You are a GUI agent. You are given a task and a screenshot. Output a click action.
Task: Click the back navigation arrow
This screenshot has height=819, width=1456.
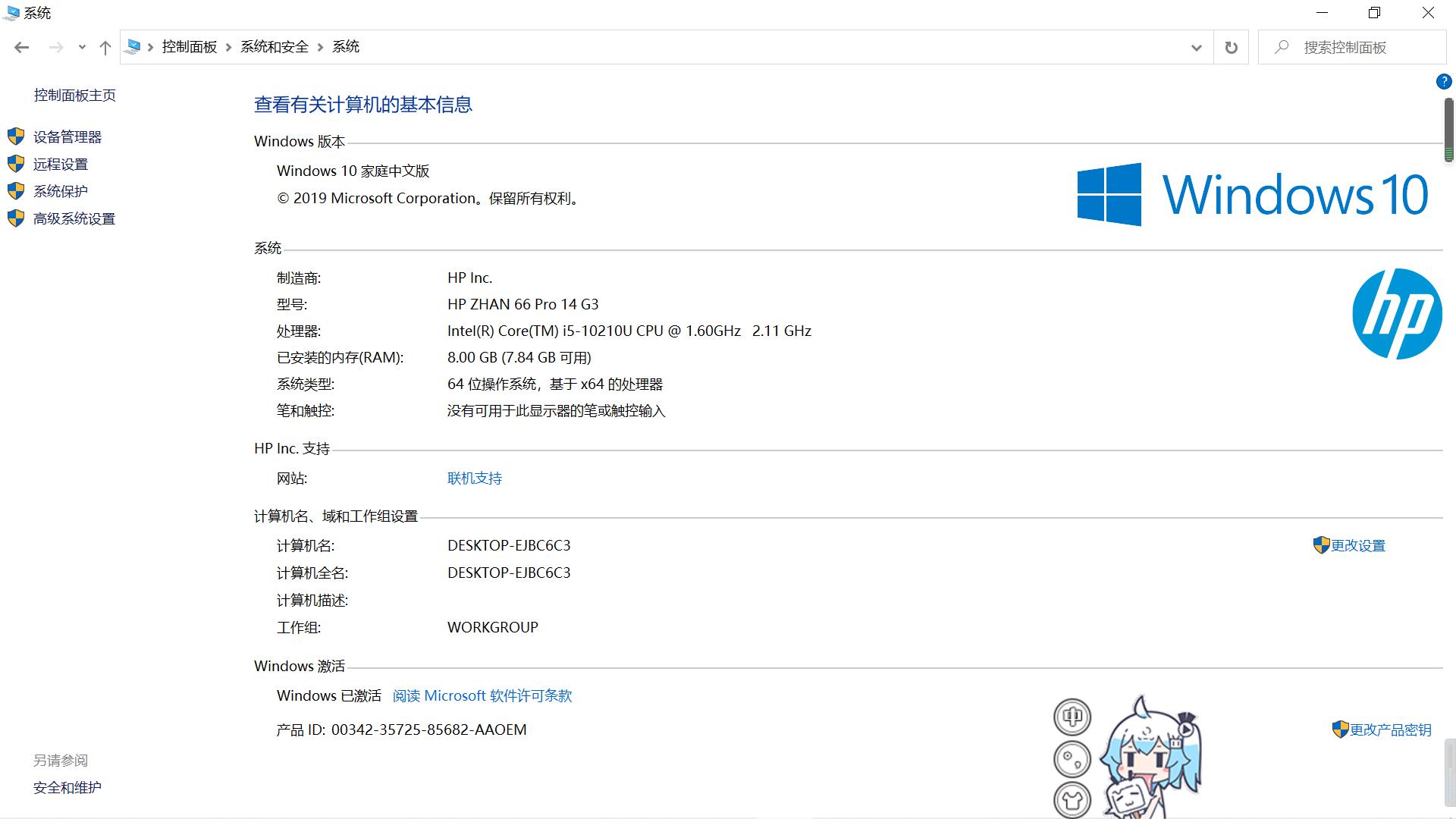pos(21,47)
